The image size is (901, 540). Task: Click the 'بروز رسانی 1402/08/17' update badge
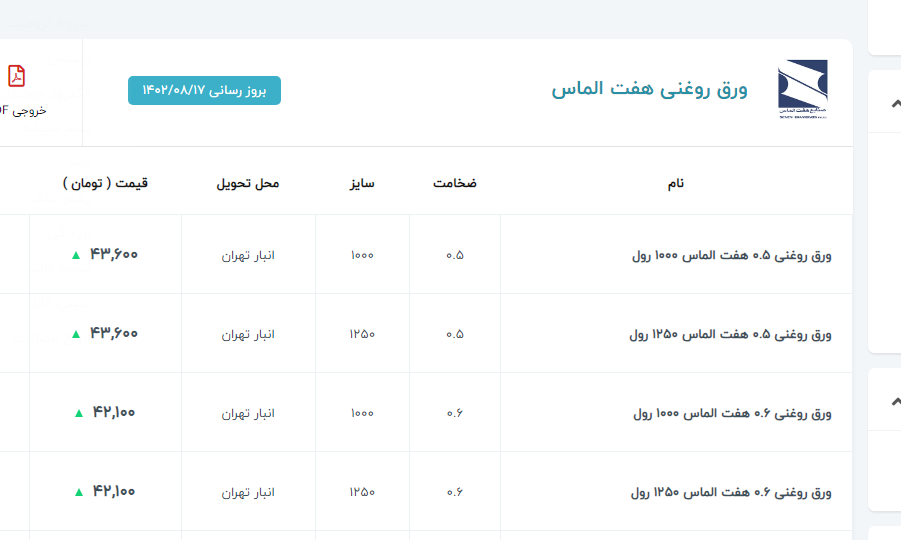204,90
